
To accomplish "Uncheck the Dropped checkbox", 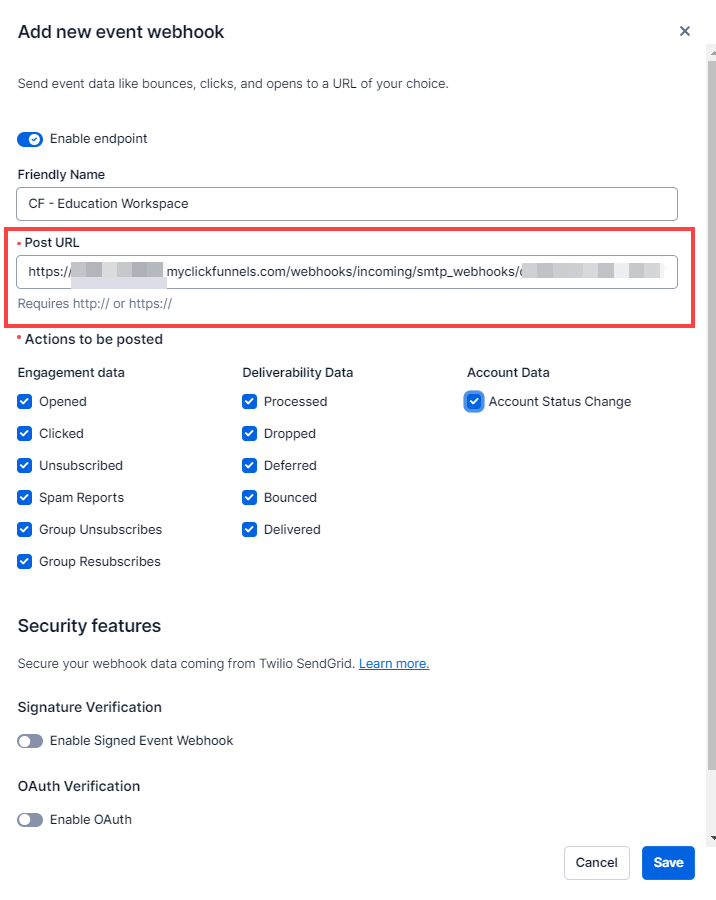I will [249, 433].
